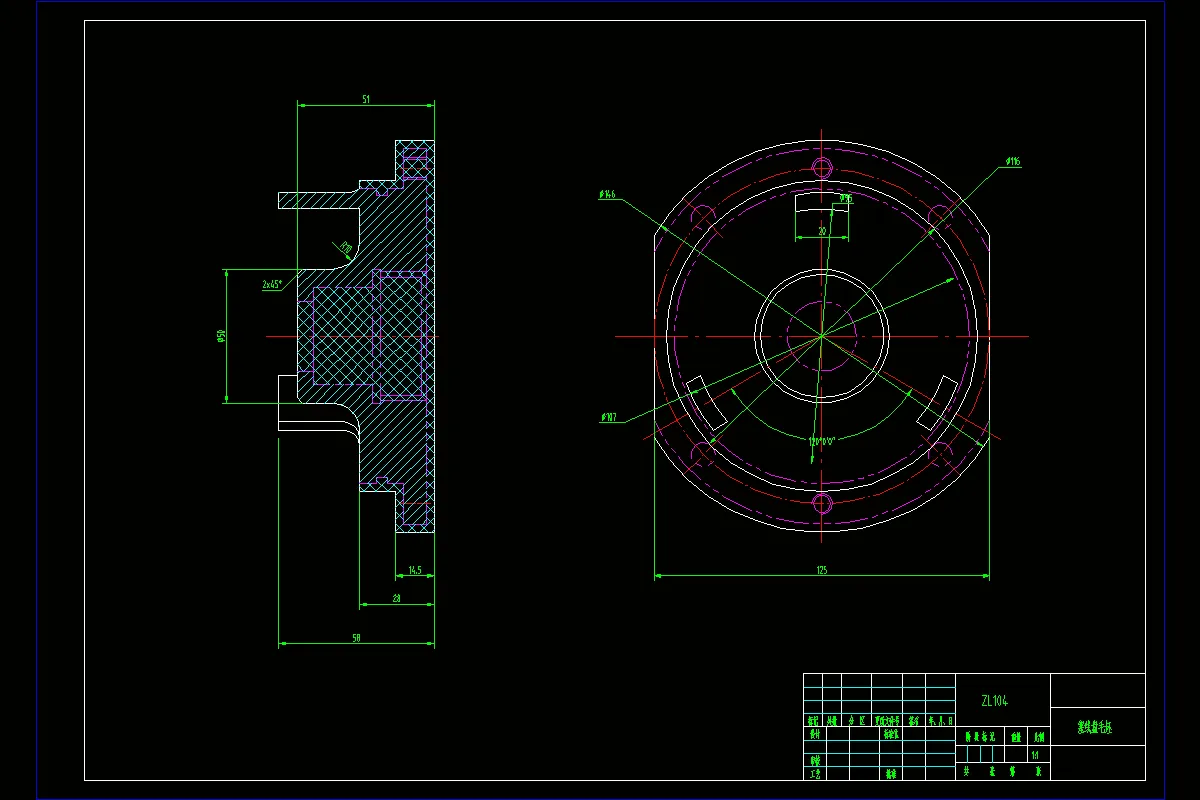
Task: Click the 120° angular dimension text
Action: click(822, 440)
